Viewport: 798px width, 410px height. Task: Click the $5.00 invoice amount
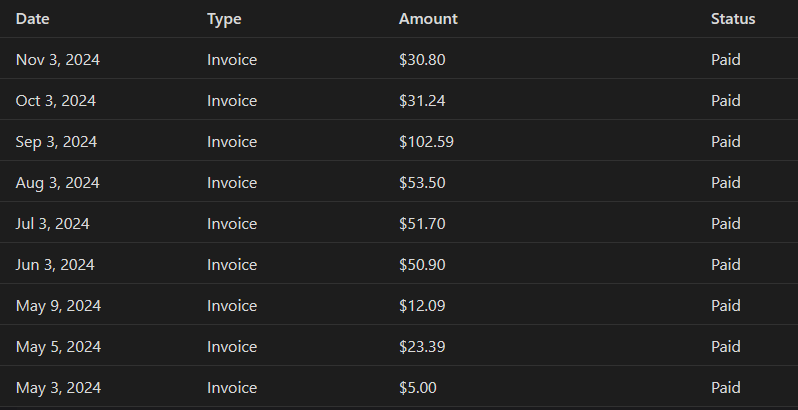pos(418,388)
